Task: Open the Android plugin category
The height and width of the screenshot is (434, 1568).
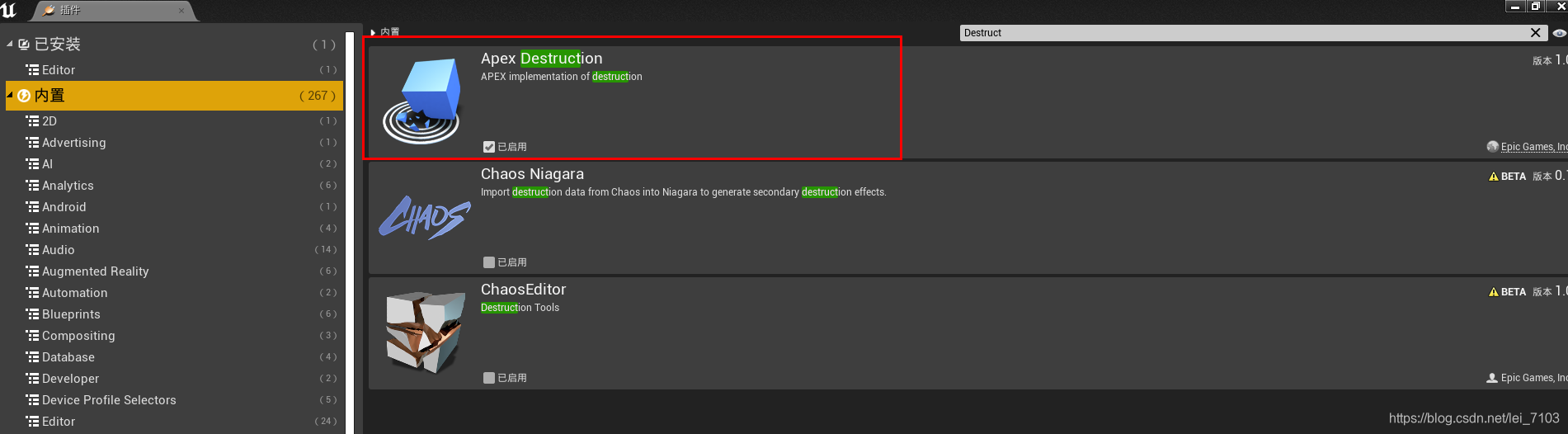Action: (x=174, y=207)
